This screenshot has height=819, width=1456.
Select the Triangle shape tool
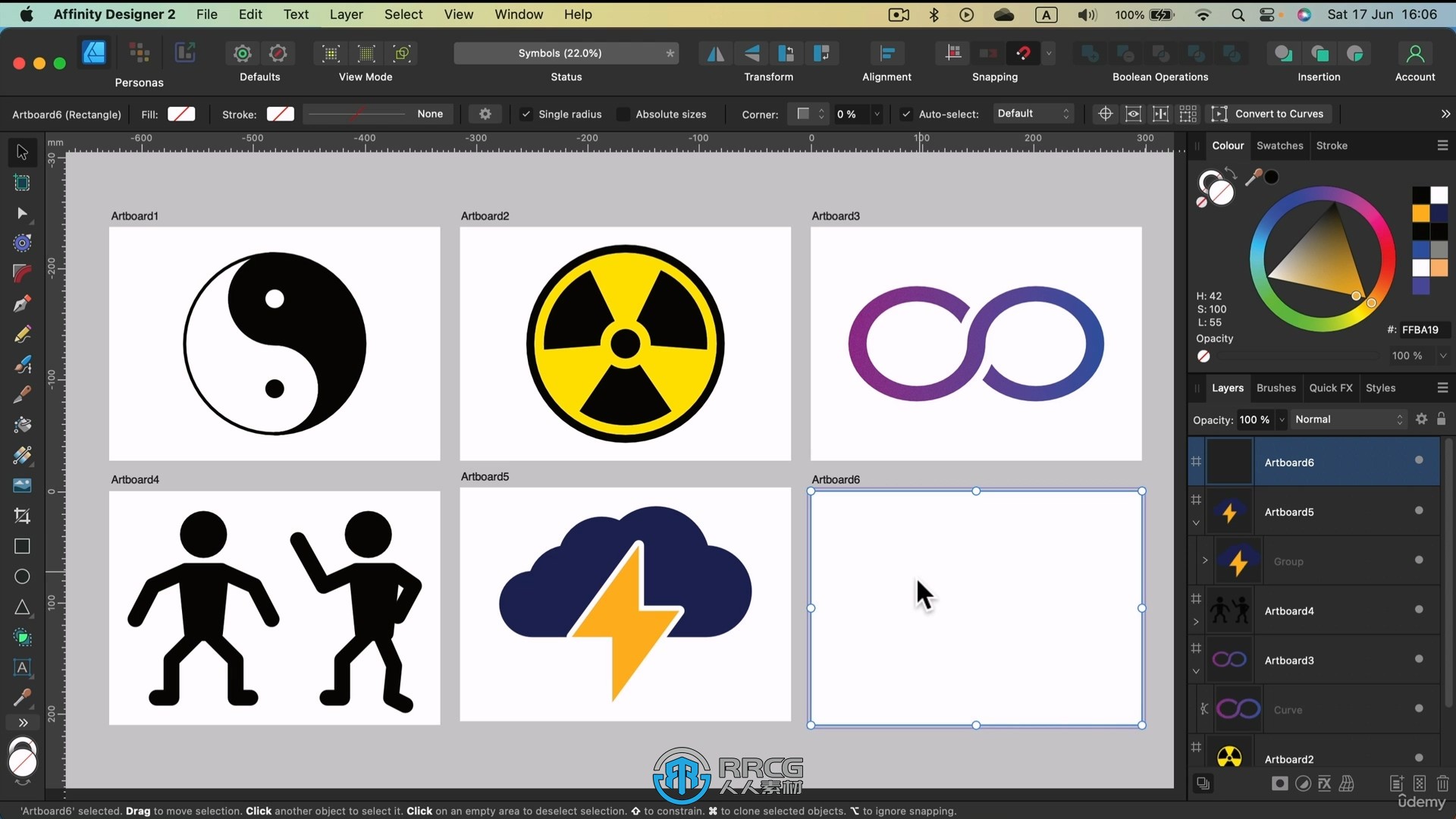(22, 607)
